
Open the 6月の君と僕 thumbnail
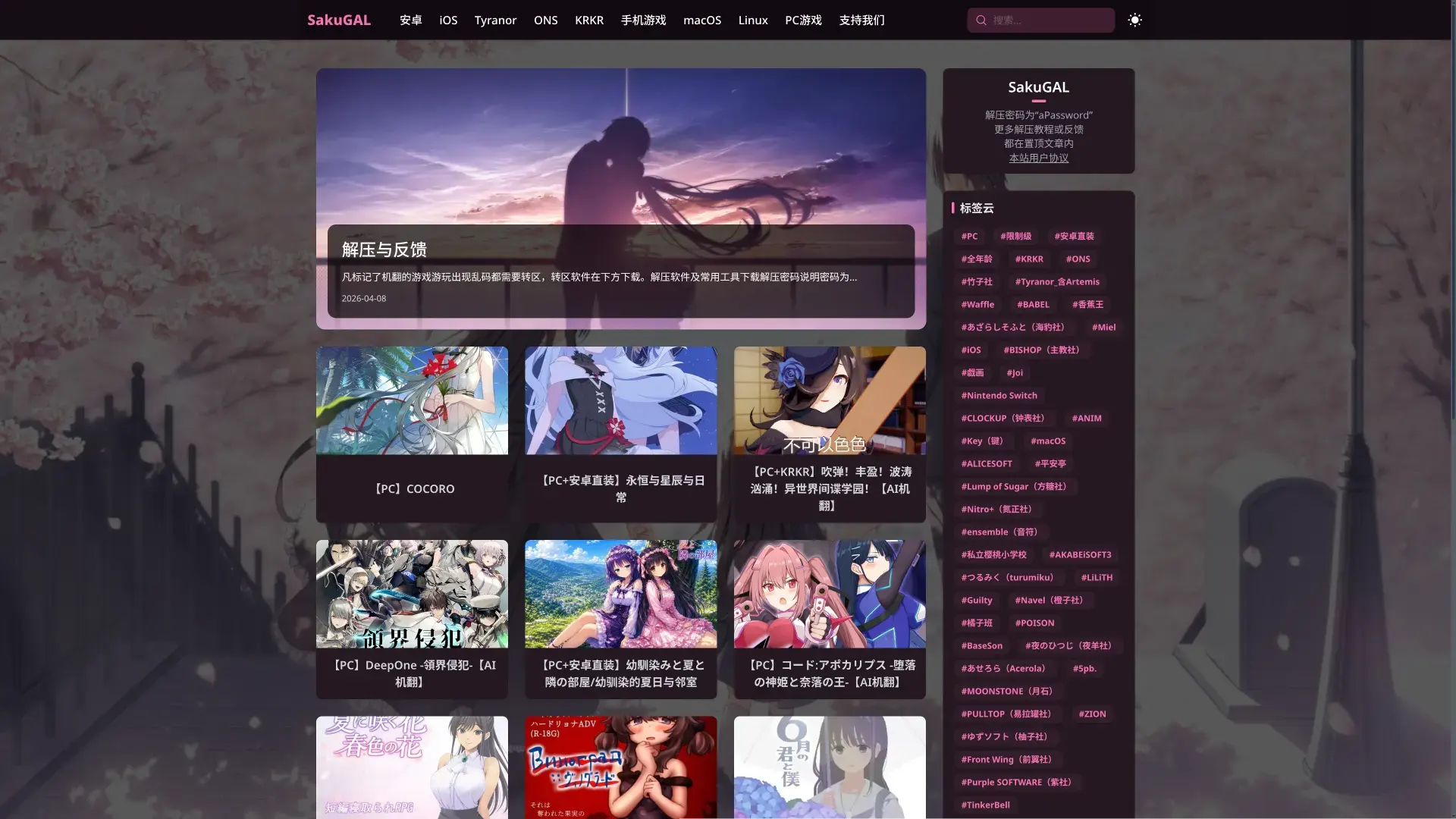[x=830, y=767]
